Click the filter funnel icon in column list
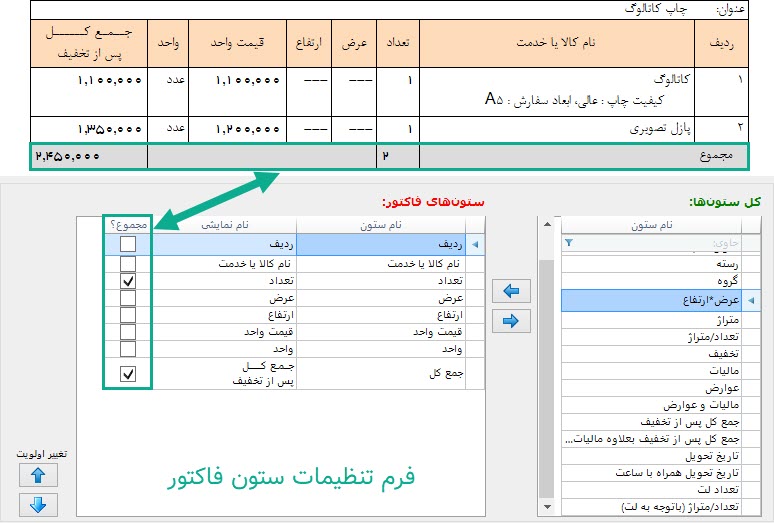The height and width of the screenshot is (523, 774). (x=570, y=243)
